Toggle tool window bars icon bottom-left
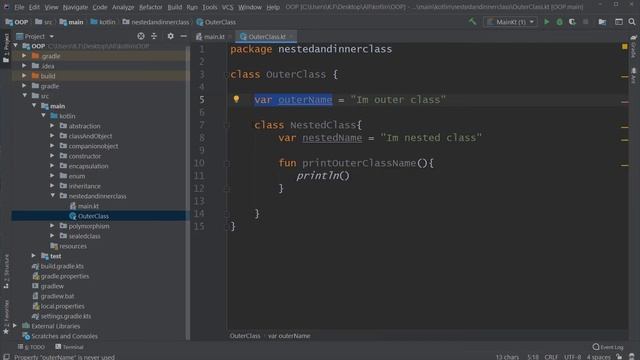Screen dimensions: 640x360 point(6,357)
